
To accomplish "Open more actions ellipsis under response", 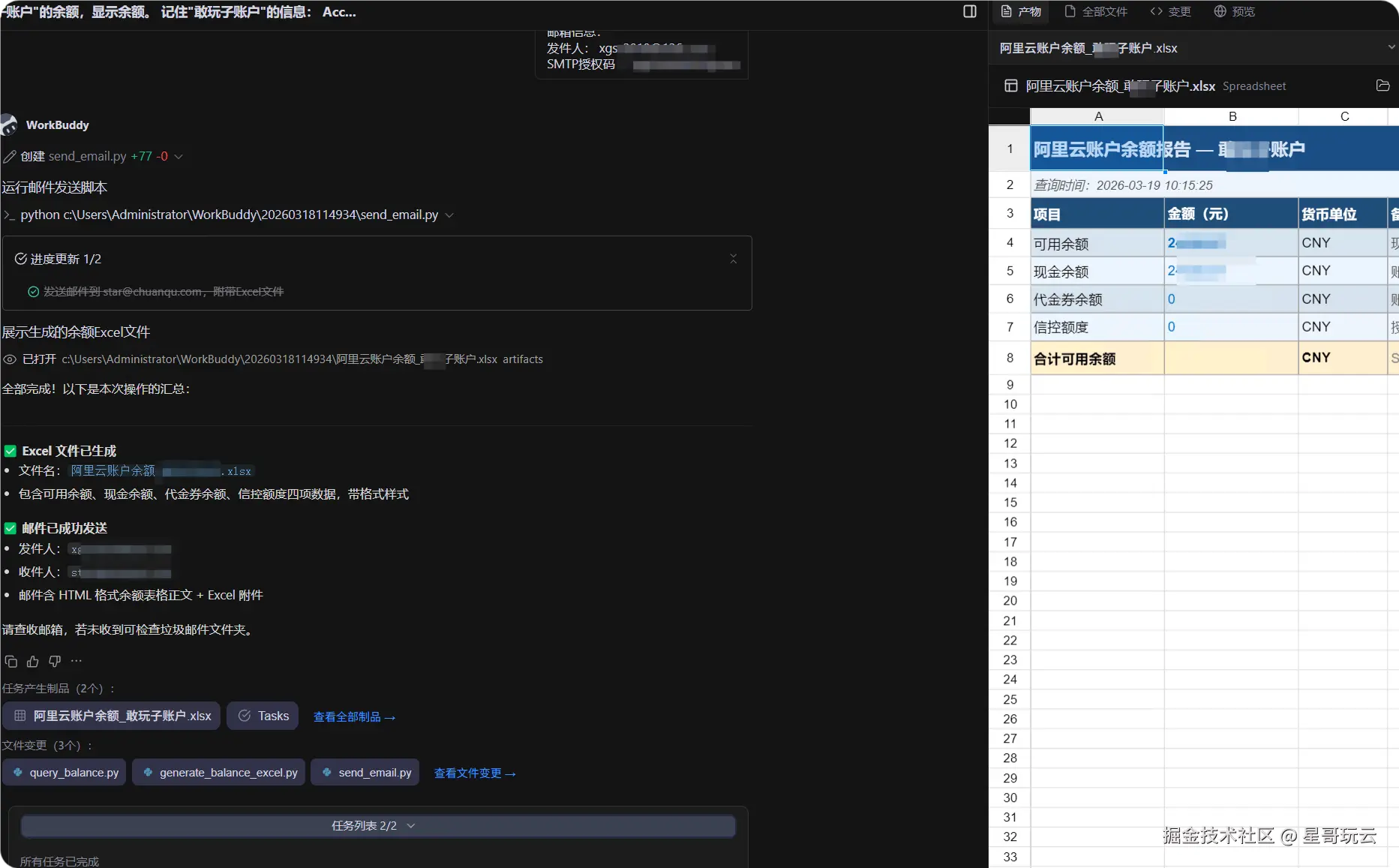I will pyautogui.click(x=77, y=661).
